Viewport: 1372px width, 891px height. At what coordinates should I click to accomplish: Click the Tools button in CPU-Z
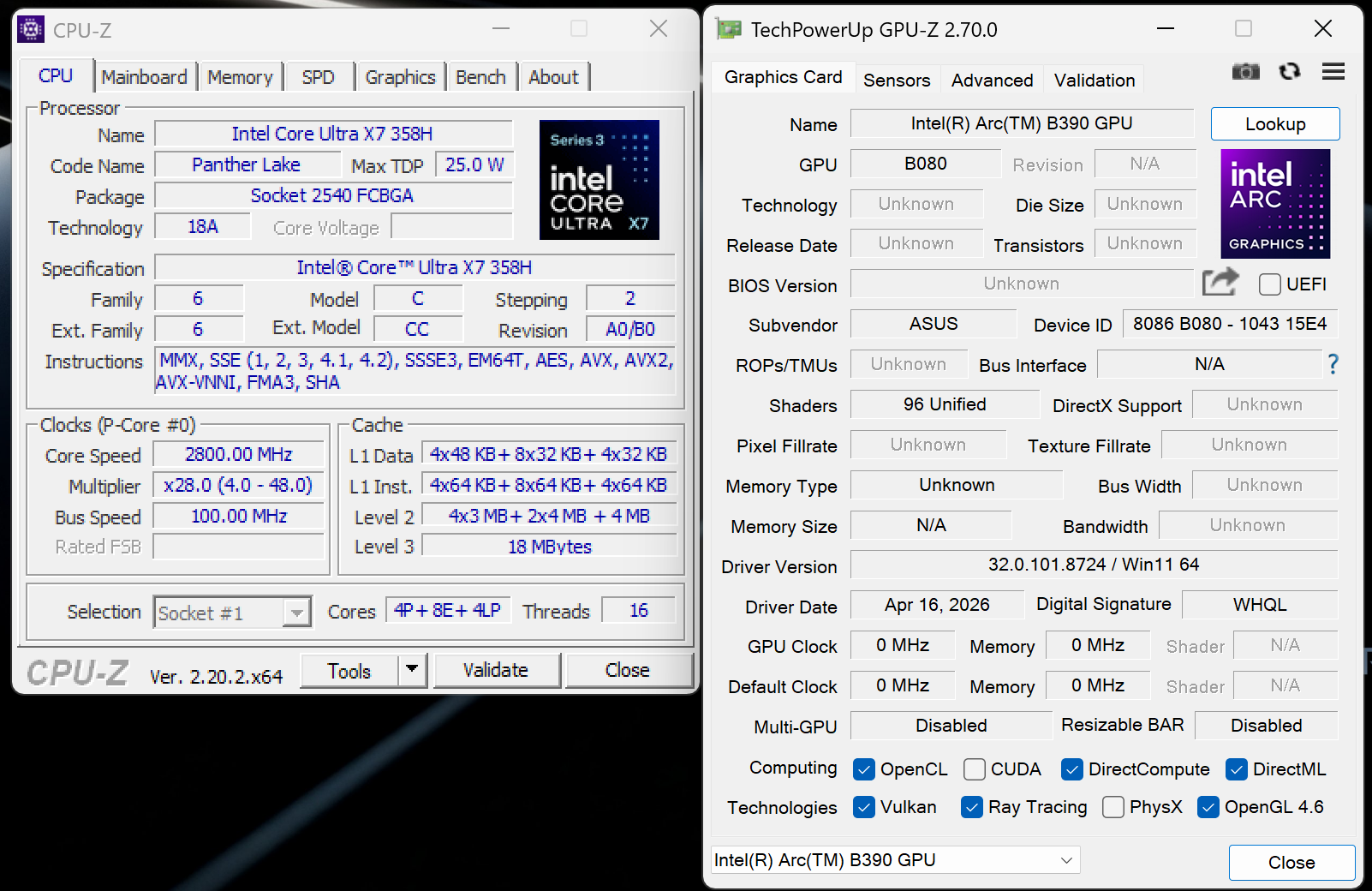pyautogui.click(x=349, y=670)
